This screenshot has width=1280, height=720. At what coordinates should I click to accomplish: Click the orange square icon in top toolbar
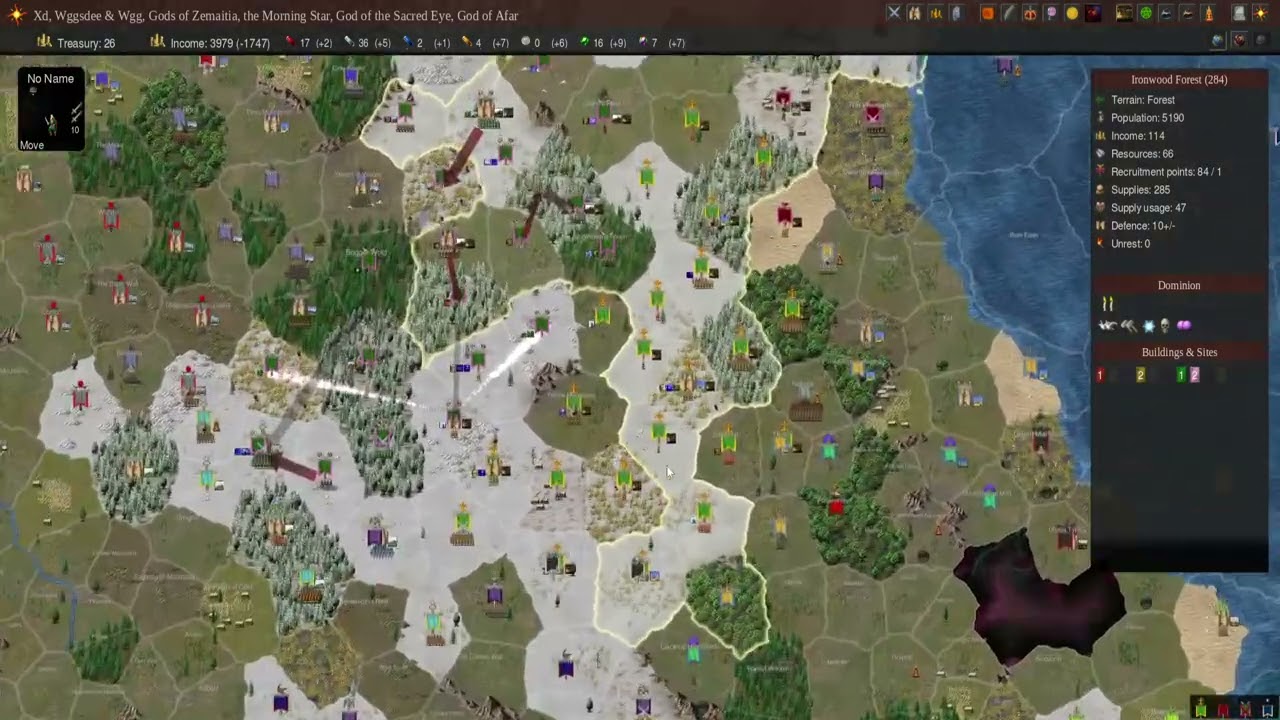click(988, 13)
